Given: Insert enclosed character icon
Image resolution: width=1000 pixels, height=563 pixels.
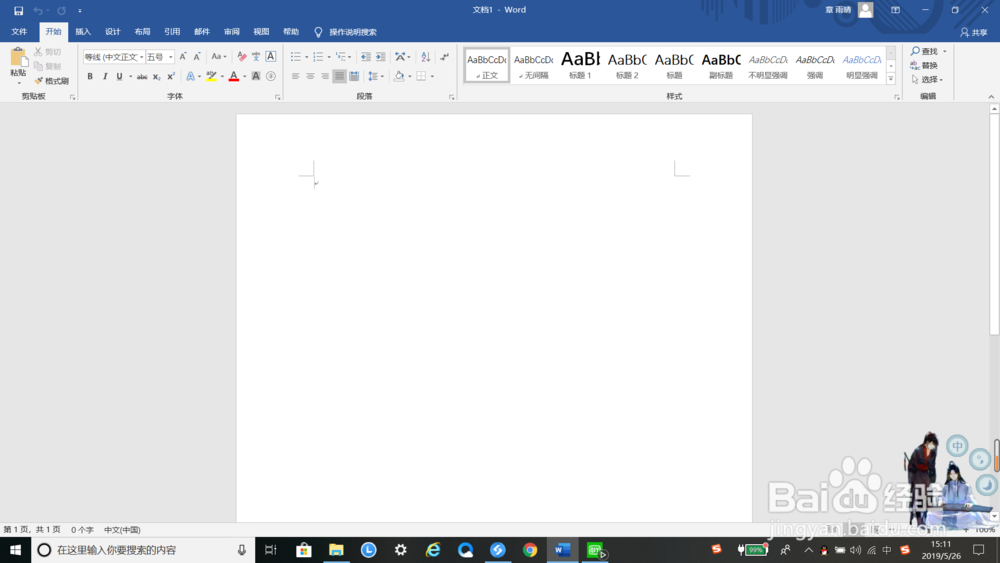Looking at the screenshot, I should 270,77.
